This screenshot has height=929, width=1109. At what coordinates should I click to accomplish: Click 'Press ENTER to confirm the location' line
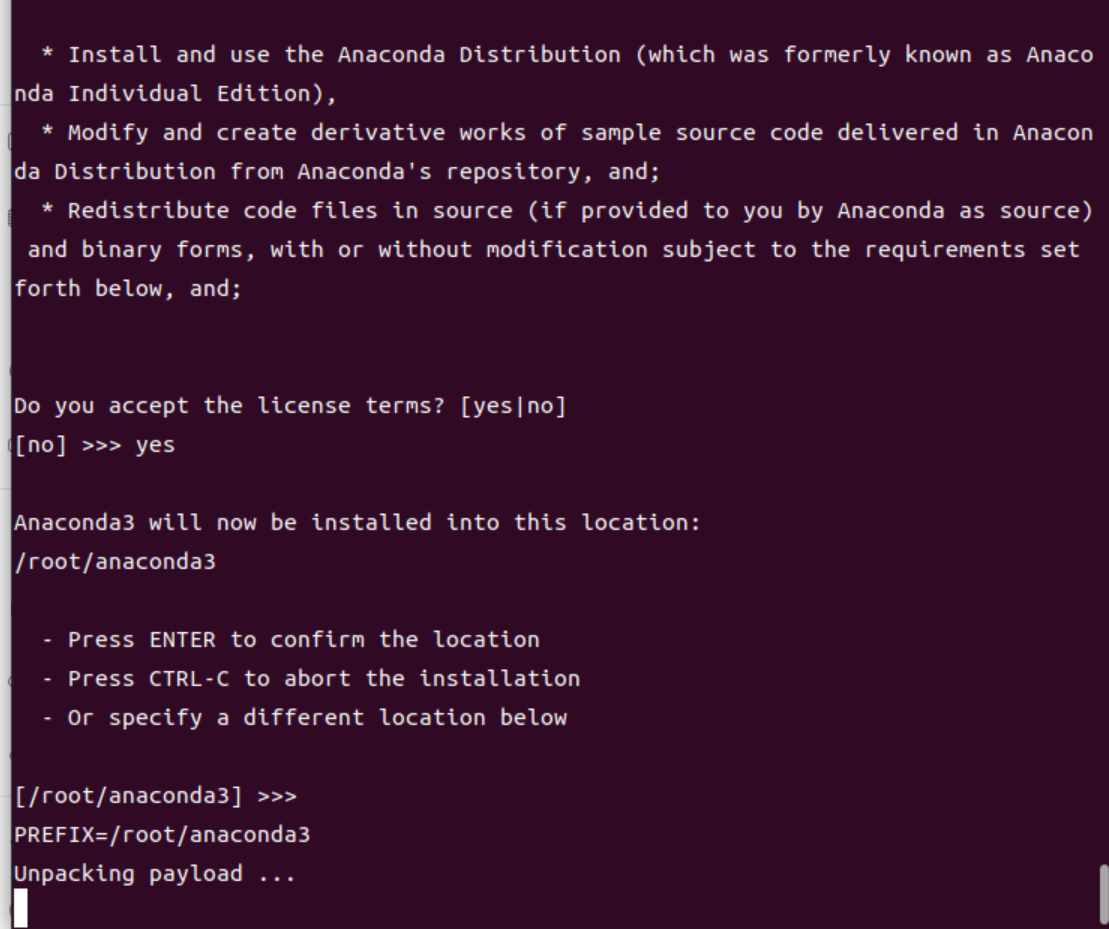(291, 640)
